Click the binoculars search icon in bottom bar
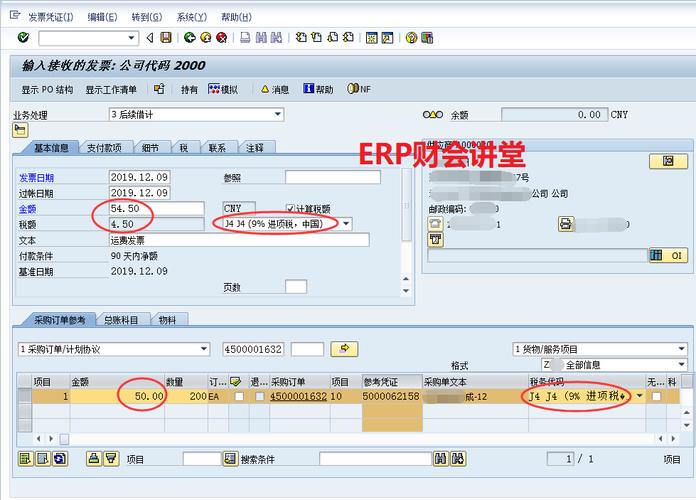 [441, 459]
